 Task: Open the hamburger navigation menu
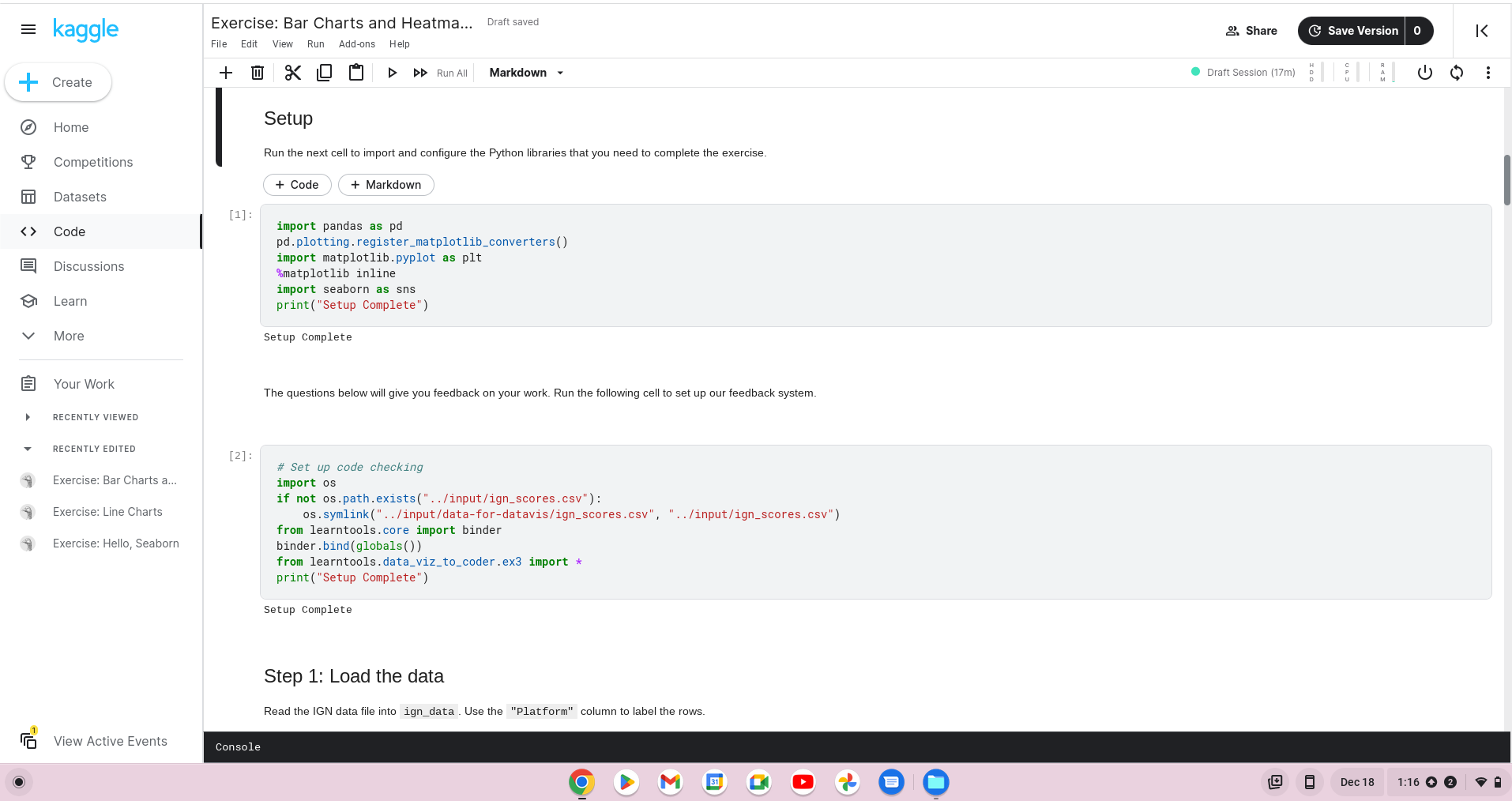tap(28, 29)
